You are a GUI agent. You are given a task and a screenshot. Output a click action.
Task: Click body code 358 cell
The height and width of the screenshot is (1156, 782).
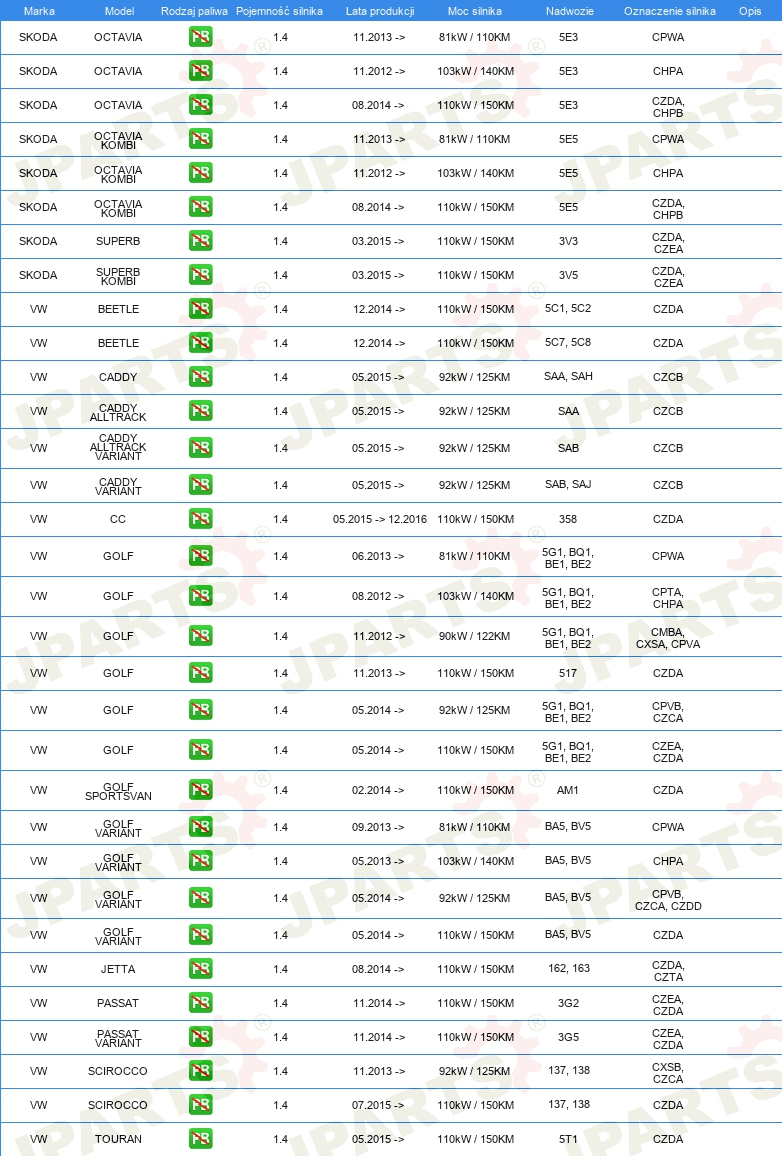(x=568, y=519)
